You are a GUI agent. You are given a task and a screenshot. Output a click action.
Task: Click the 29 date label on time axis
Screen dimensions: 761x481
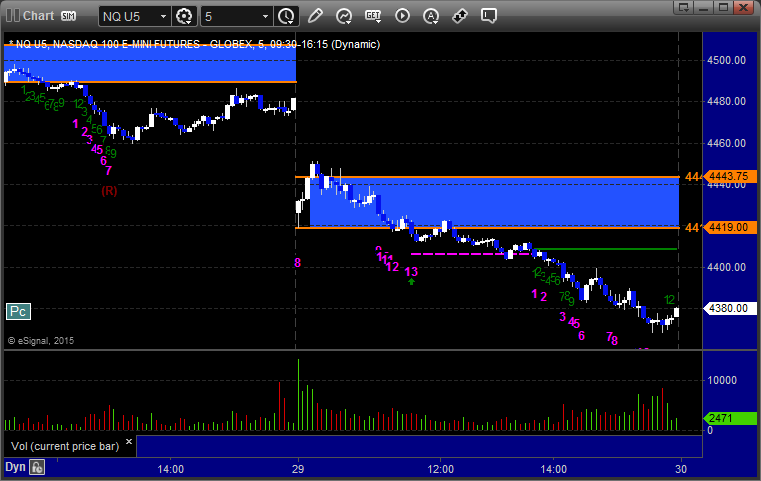pyautogui.click(x=298, y=469)
